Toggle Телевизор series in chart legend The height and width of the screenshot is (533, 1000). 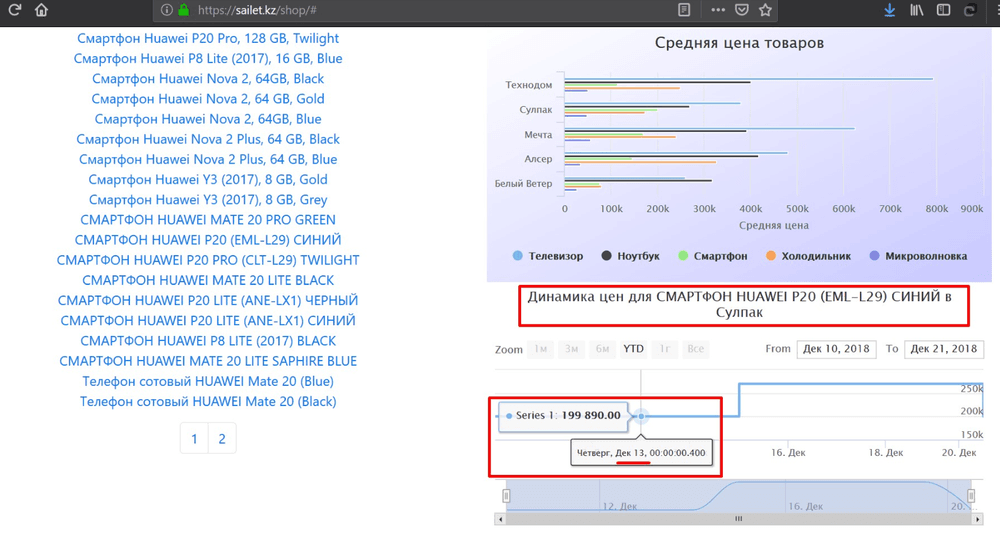548,256
